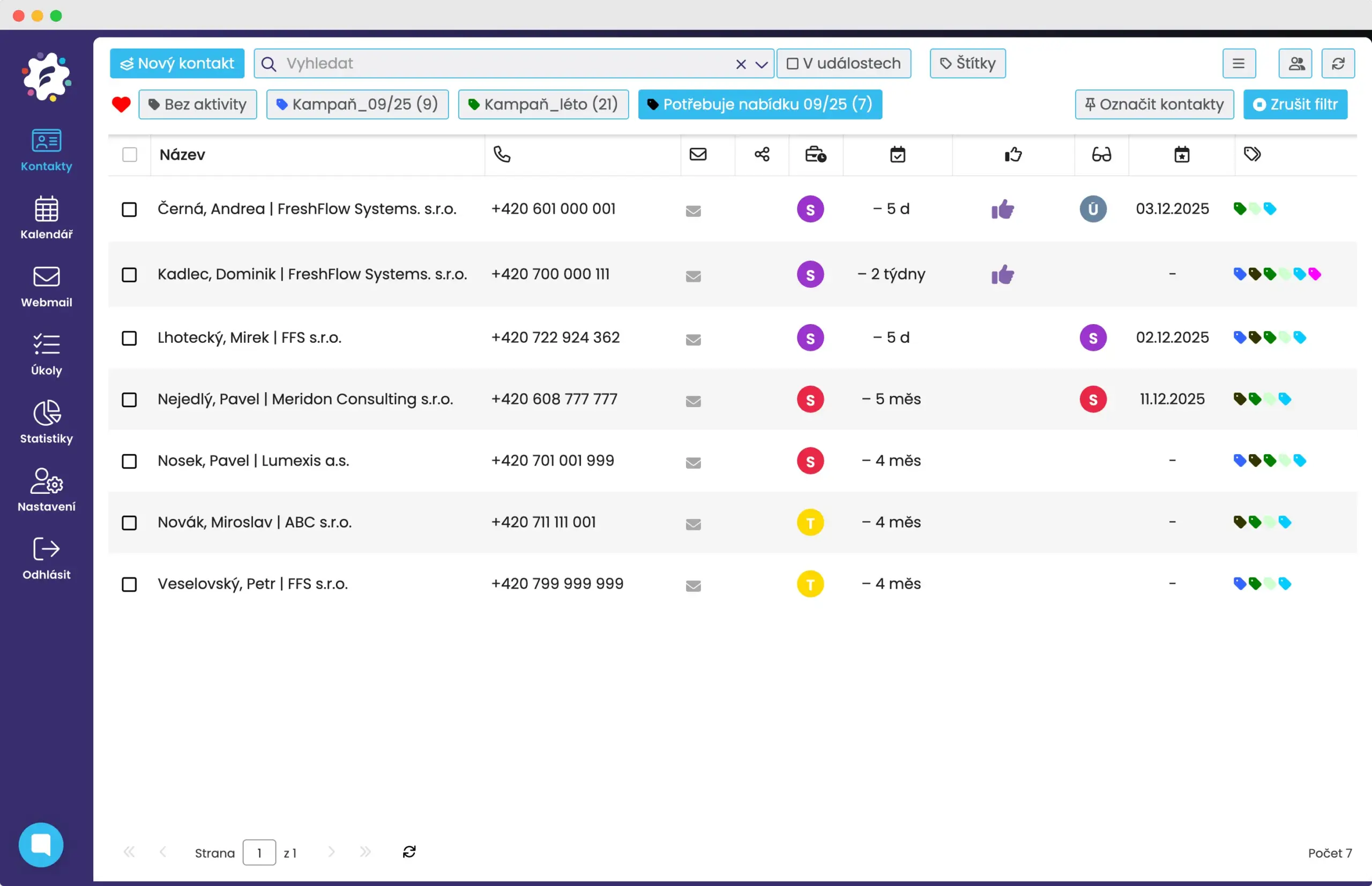Click the red heart favorites icon

click(121, 104)
